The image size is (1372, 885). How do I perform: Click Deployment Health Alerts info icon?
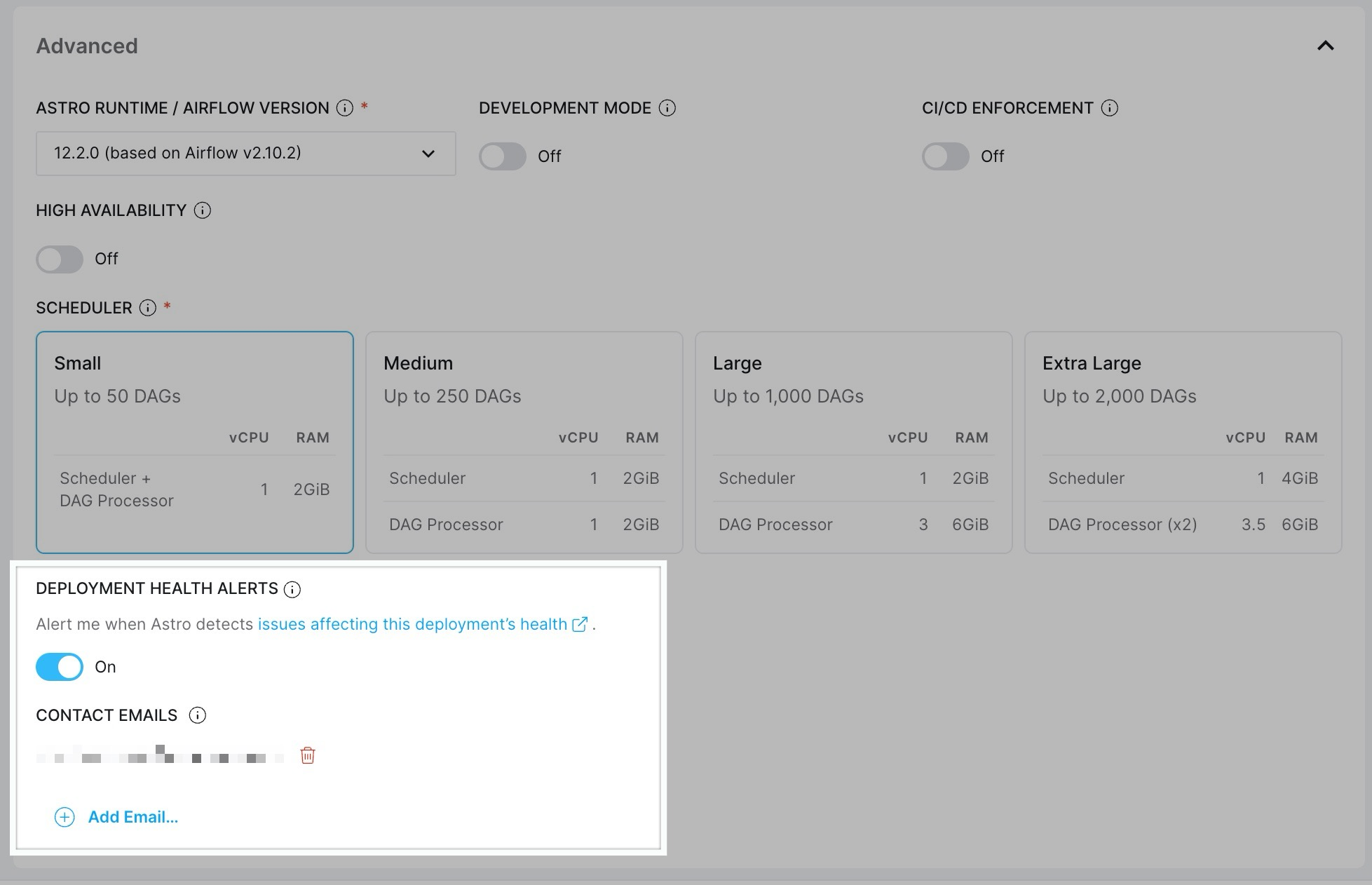[x=292, y=589]
